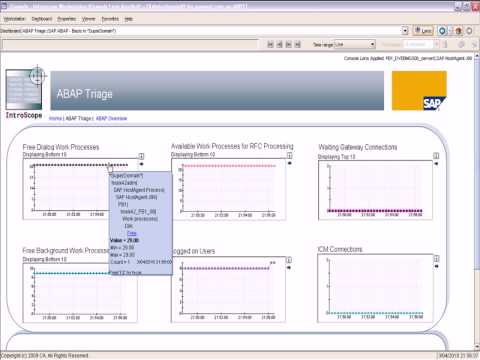Viewport: 480px width, 360px height.
Task: Open the Dashboard menu
Action: coord(42,19)
